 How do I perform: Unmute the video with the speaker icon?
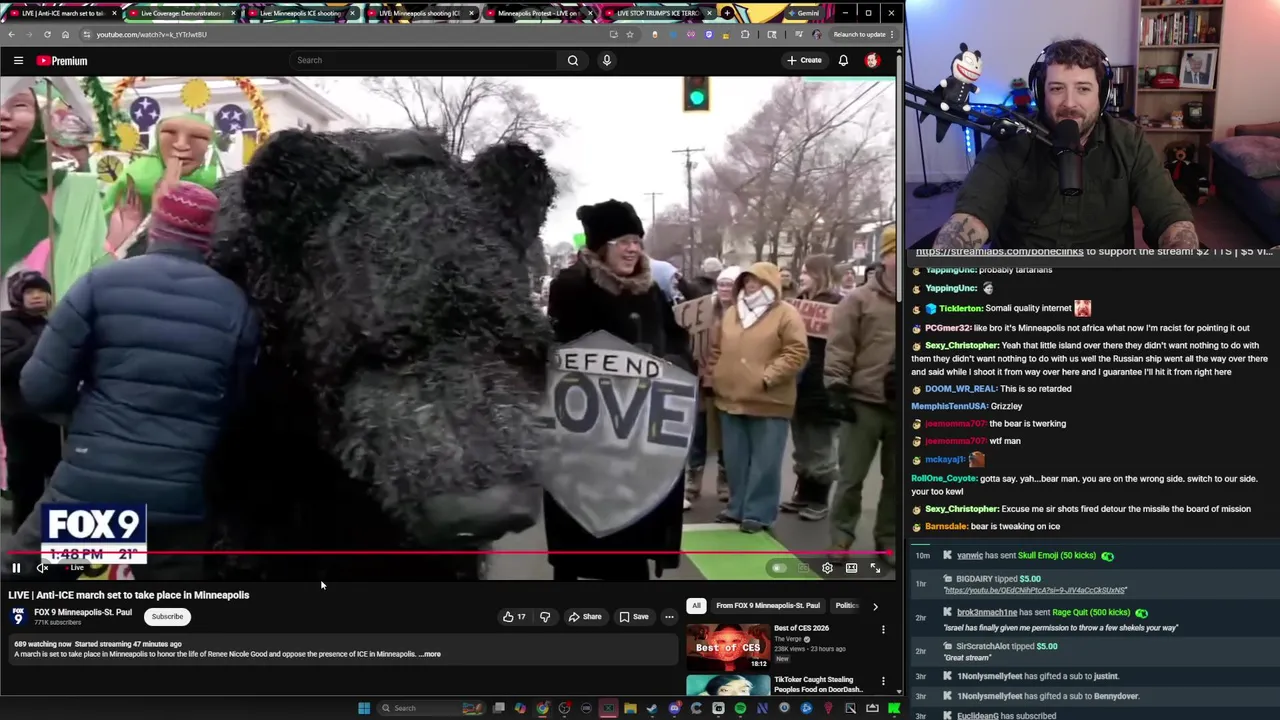coord(43,568)
